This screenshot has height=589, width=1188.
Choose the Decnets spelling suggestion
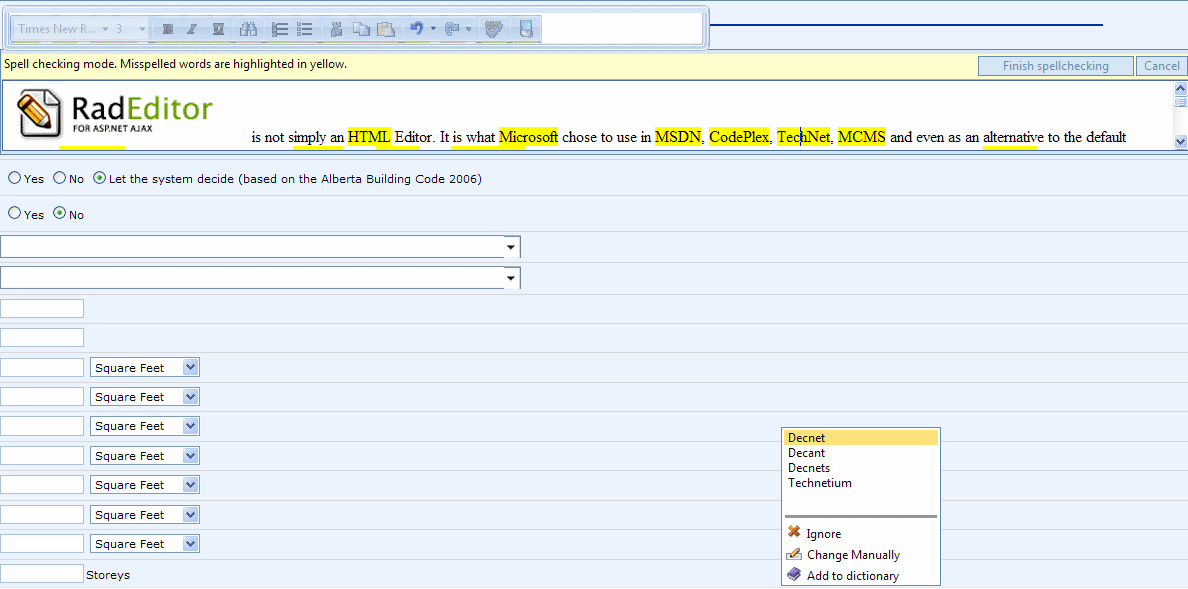(x=861, y=468)
